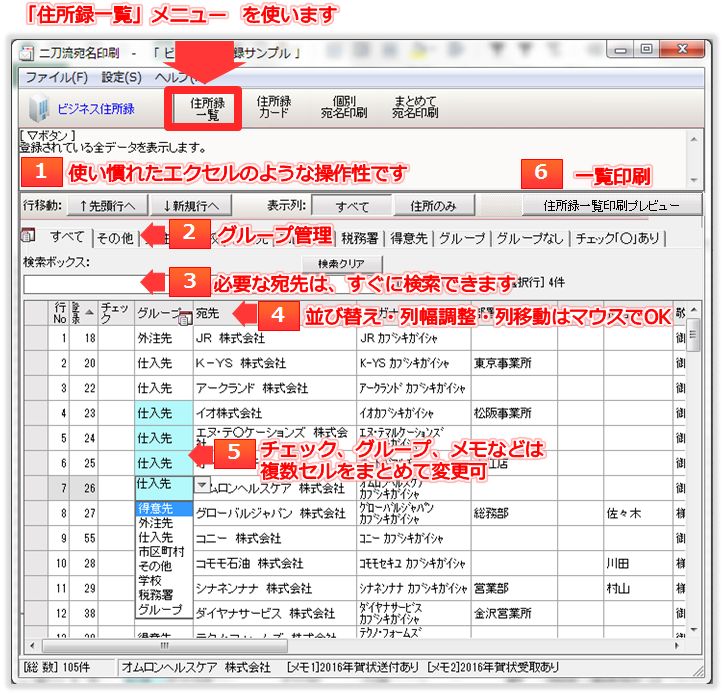The width and height of the screenshot is (724, 695).
Task: Click the 検索クリア button
Action: point(342,264)
